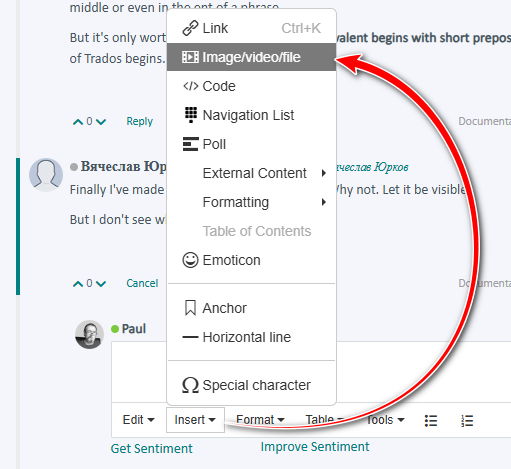Select Link in the Insert menu
511x469 pixels.
tap(251, 28)
